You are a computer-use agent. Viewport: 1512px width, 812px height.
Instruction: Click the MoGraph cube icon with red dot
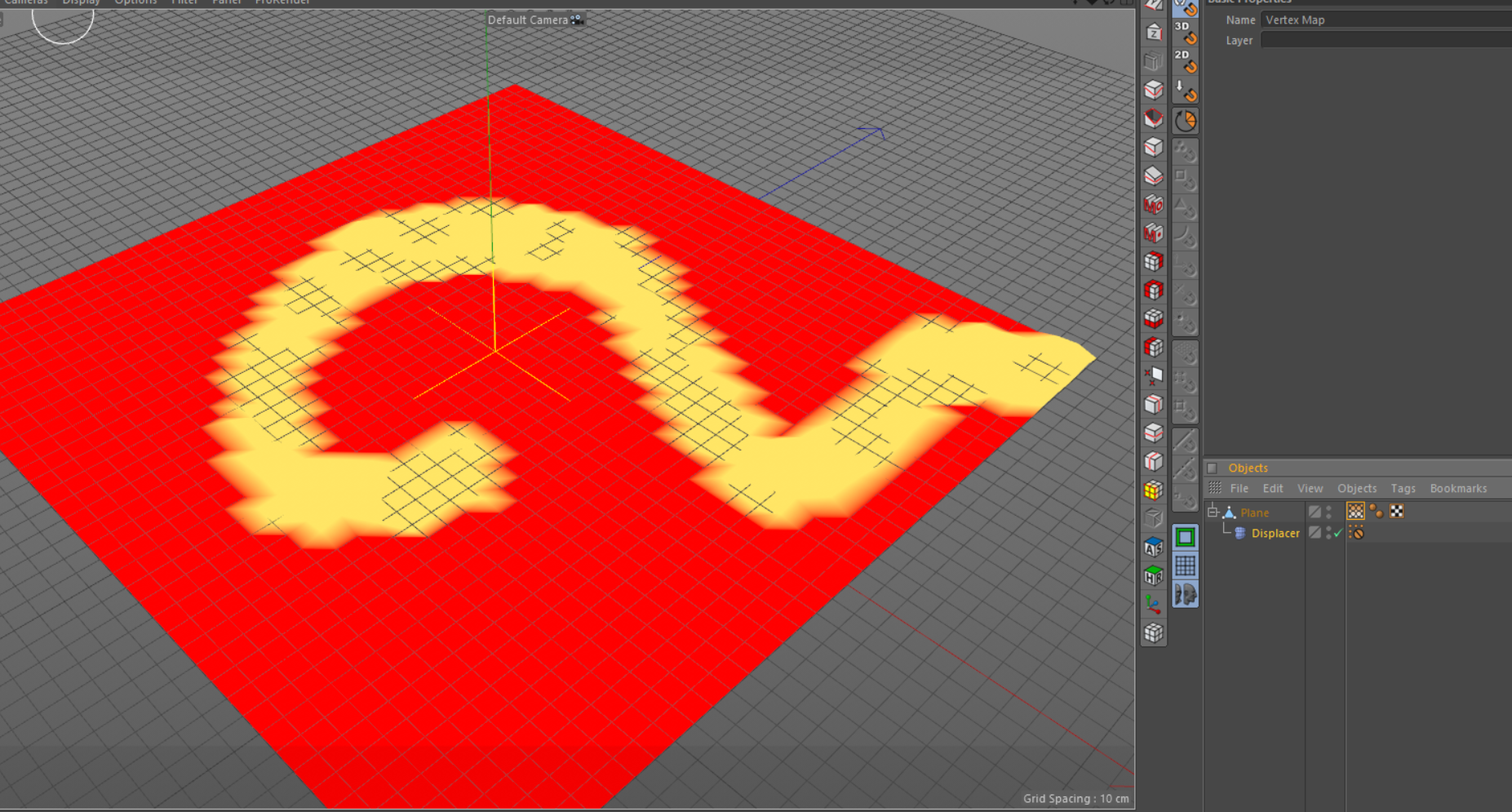click(1153, 233)
